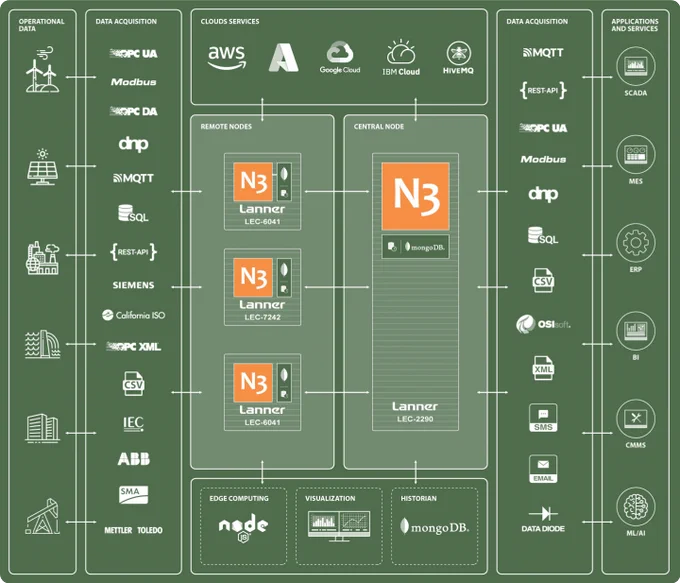Image resolution: width=680 pixels, height=583 pixels.
Task: Click the ABB logo
Action: tap(134, 459)
